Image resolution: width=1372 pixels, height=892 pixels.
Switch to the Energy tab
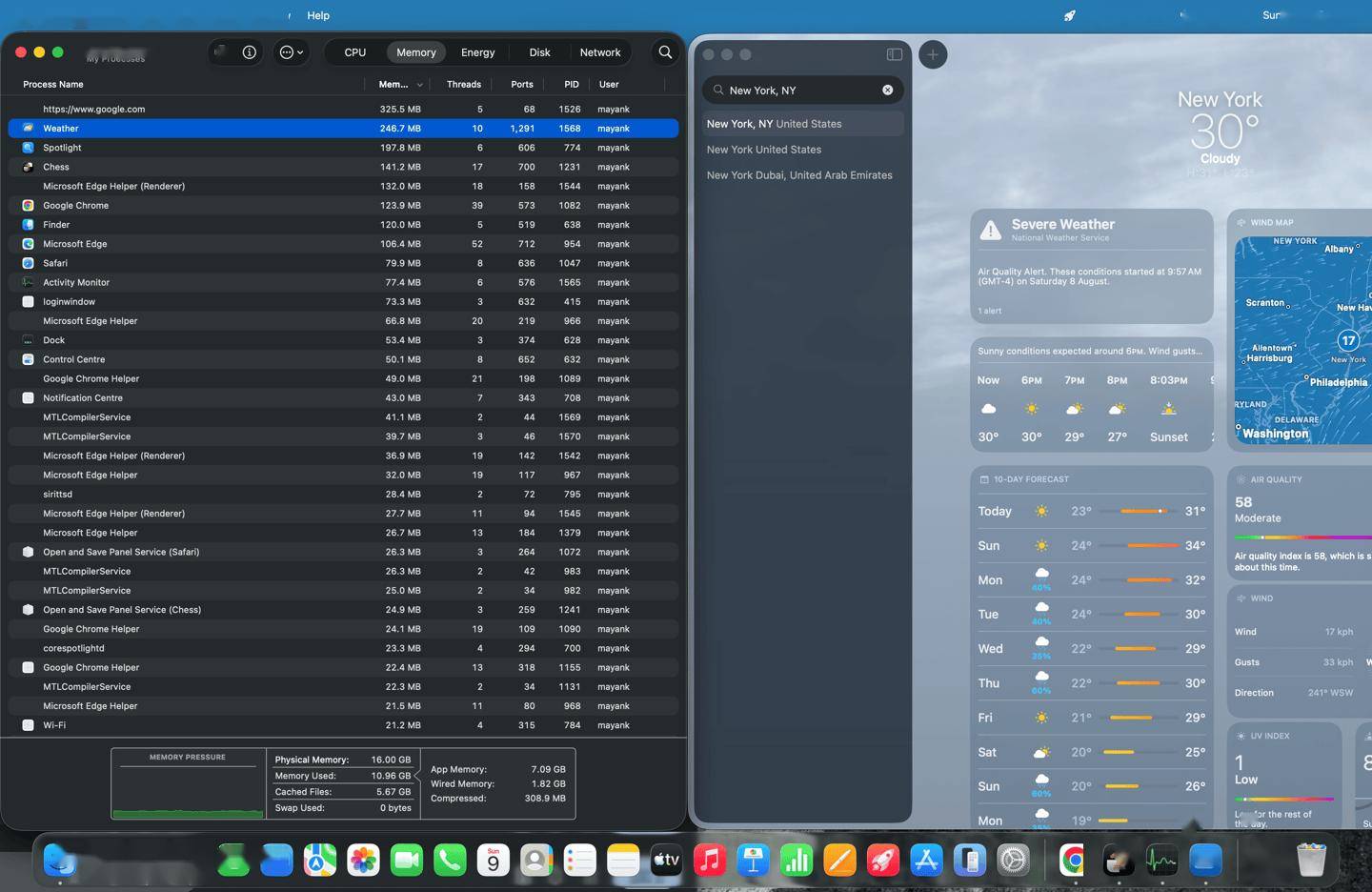point(477,52)
